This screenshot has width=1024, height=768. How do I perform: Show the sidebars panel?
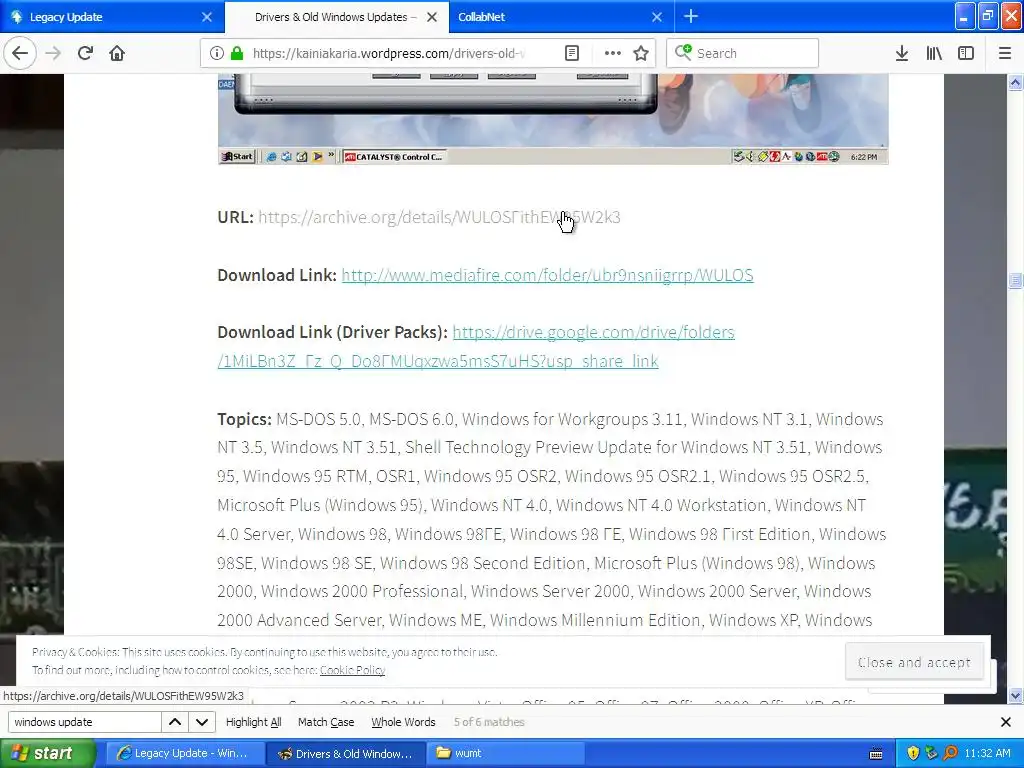966,53
